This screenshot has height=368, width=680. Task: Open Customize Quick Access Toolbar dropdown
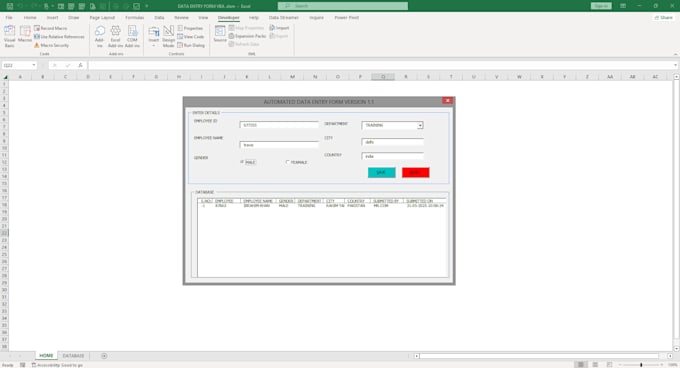pyautogui.click(x=147, y=6)
